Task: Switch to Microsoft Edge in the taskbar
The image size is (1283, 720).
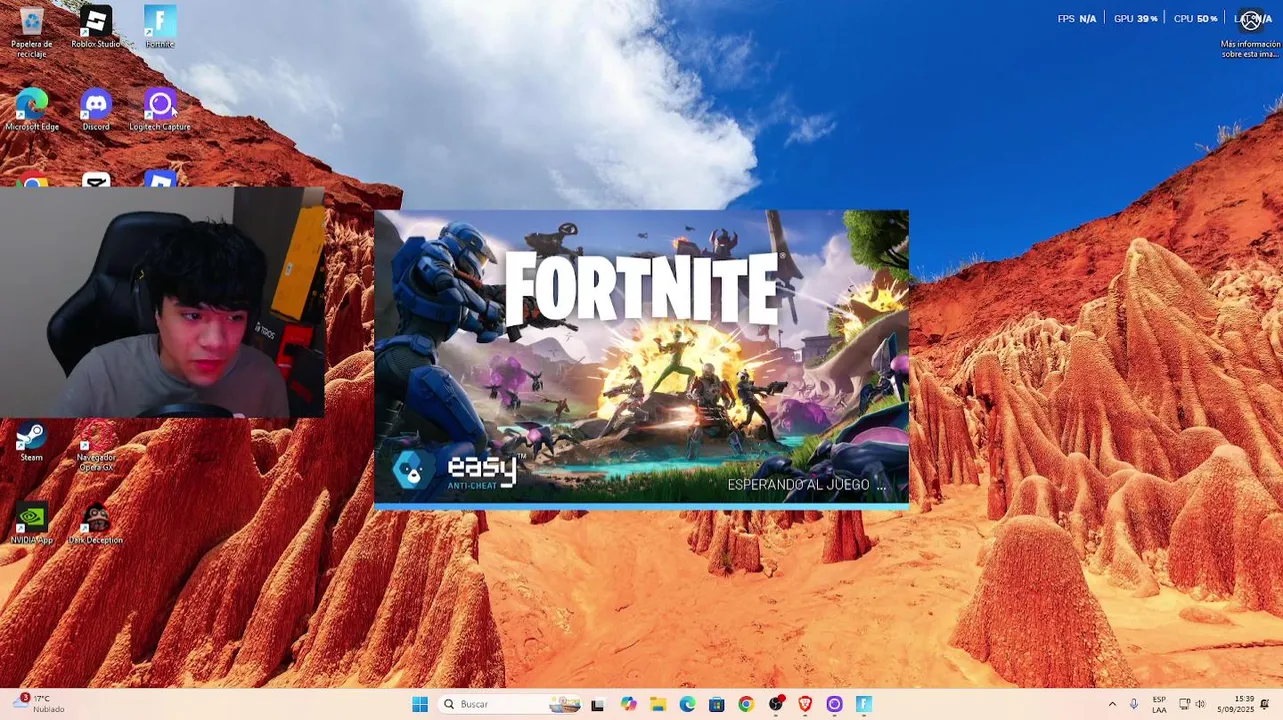Action: (687, 704)
